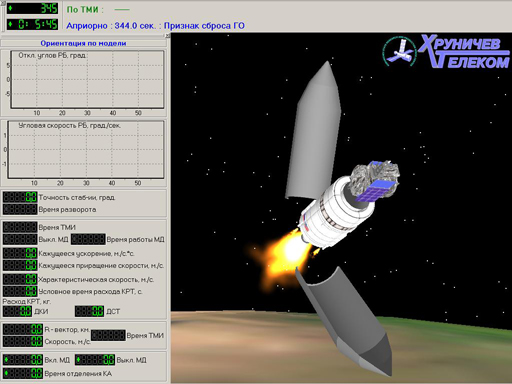Click the По ТМИ status label

(x=85, y=10)
